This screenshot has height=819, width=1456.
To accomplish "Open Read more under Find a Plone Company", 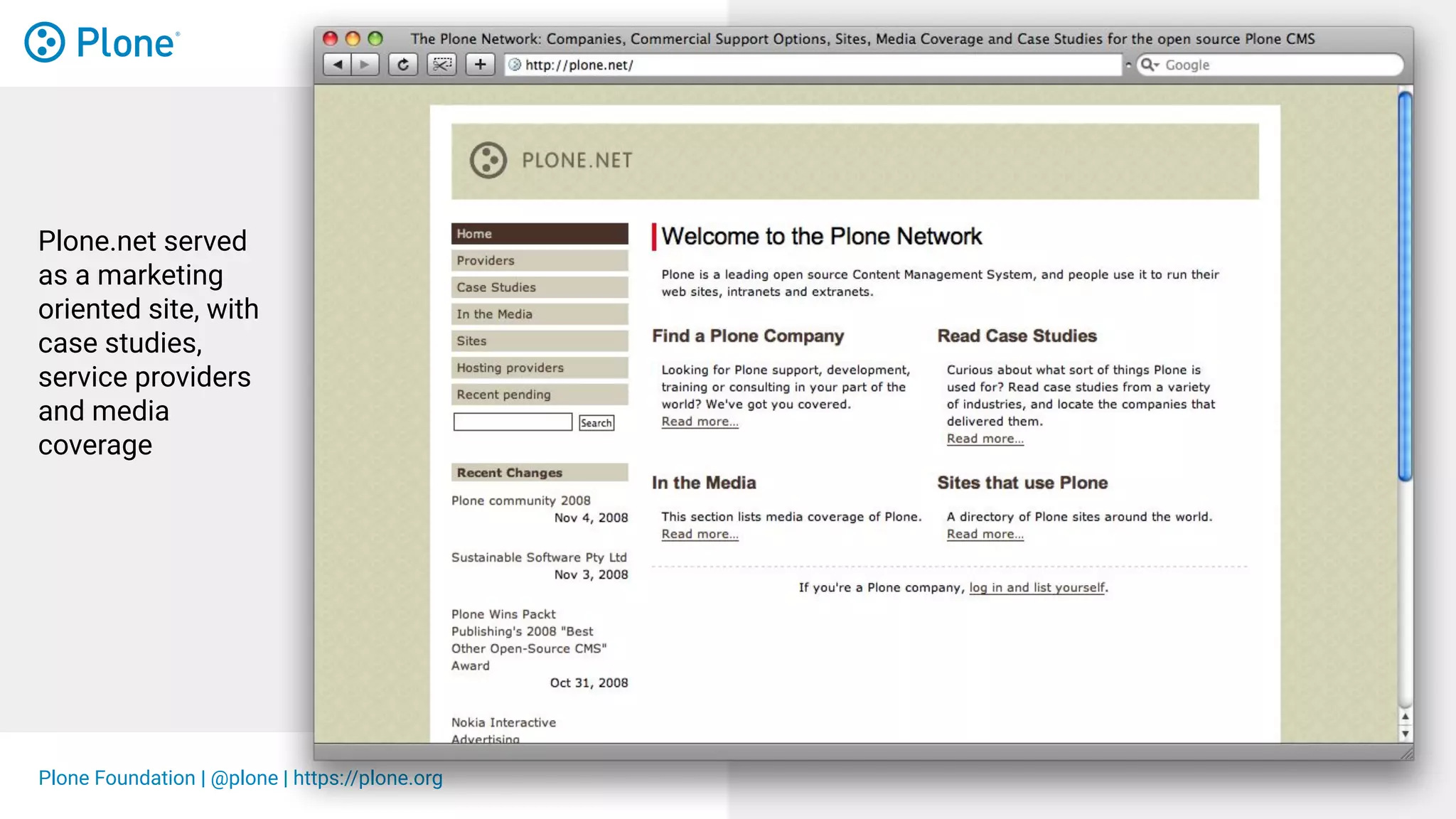I will [700, 422].
